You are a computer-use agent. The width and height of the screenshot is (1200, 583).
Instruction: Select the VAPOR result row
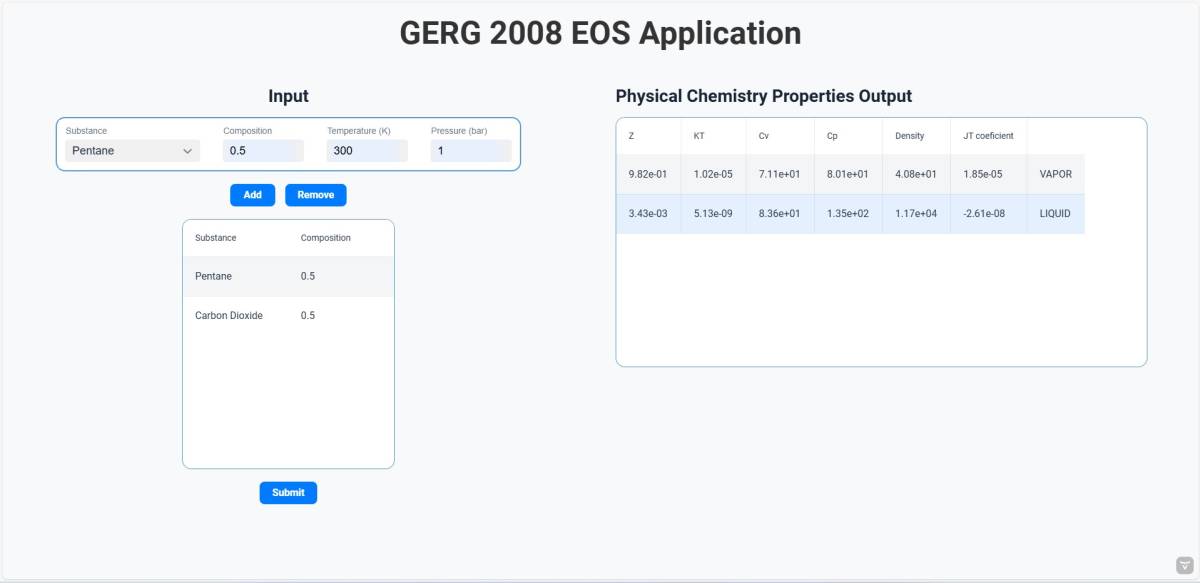pyautogui.click(x=850, y=174)
